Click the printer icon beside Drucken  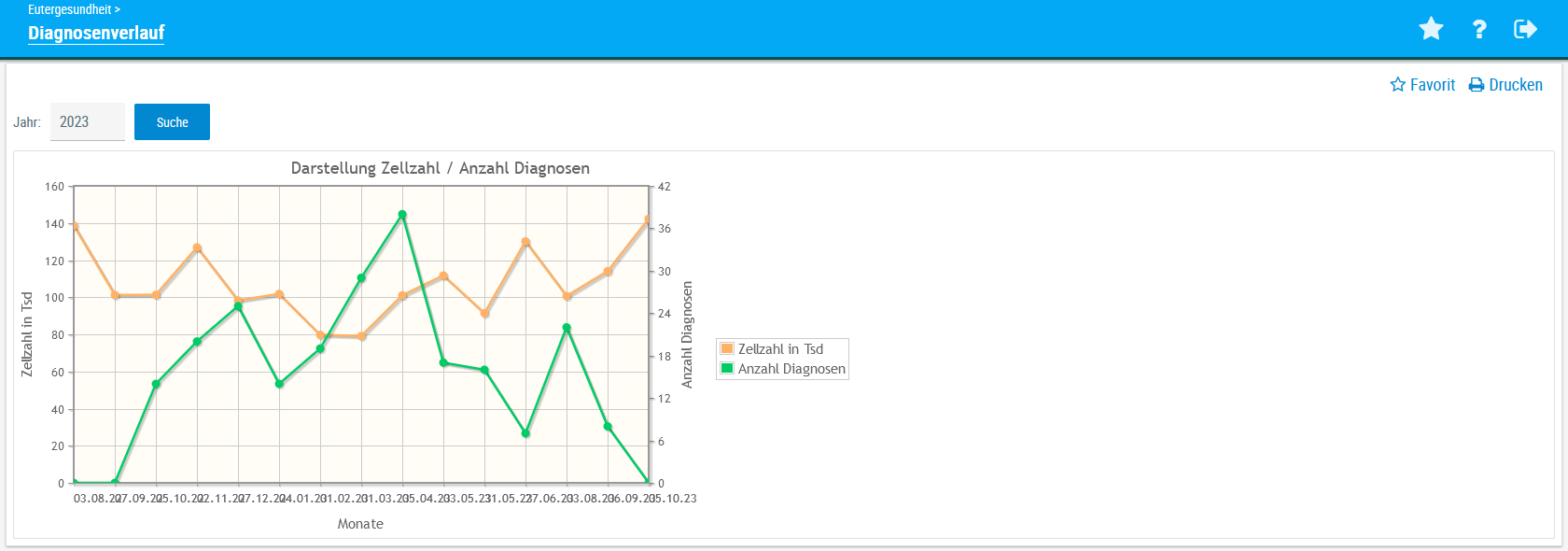coord(1477,85)
